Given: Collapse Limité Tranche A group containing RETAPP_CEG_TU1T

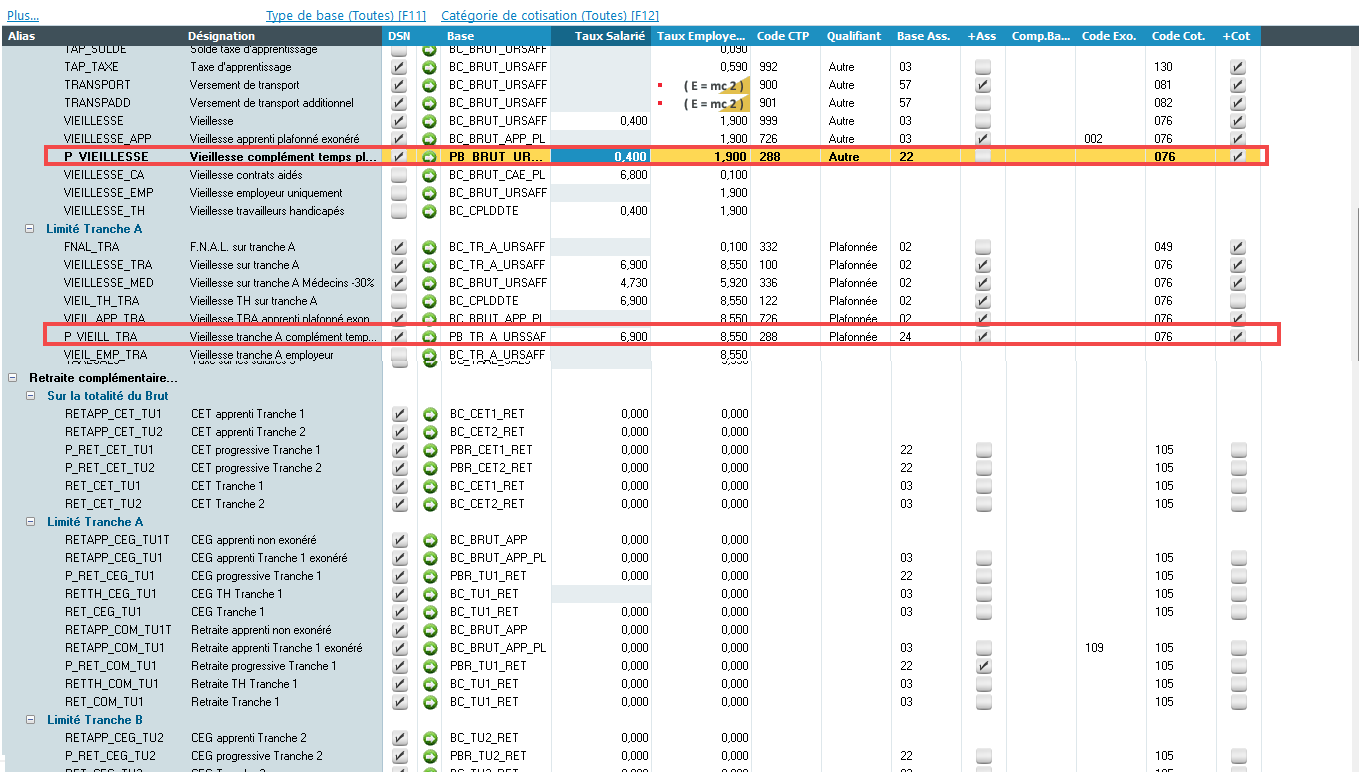Looking at the screenshot, I should pyautogui.click(x=30, y=522).
